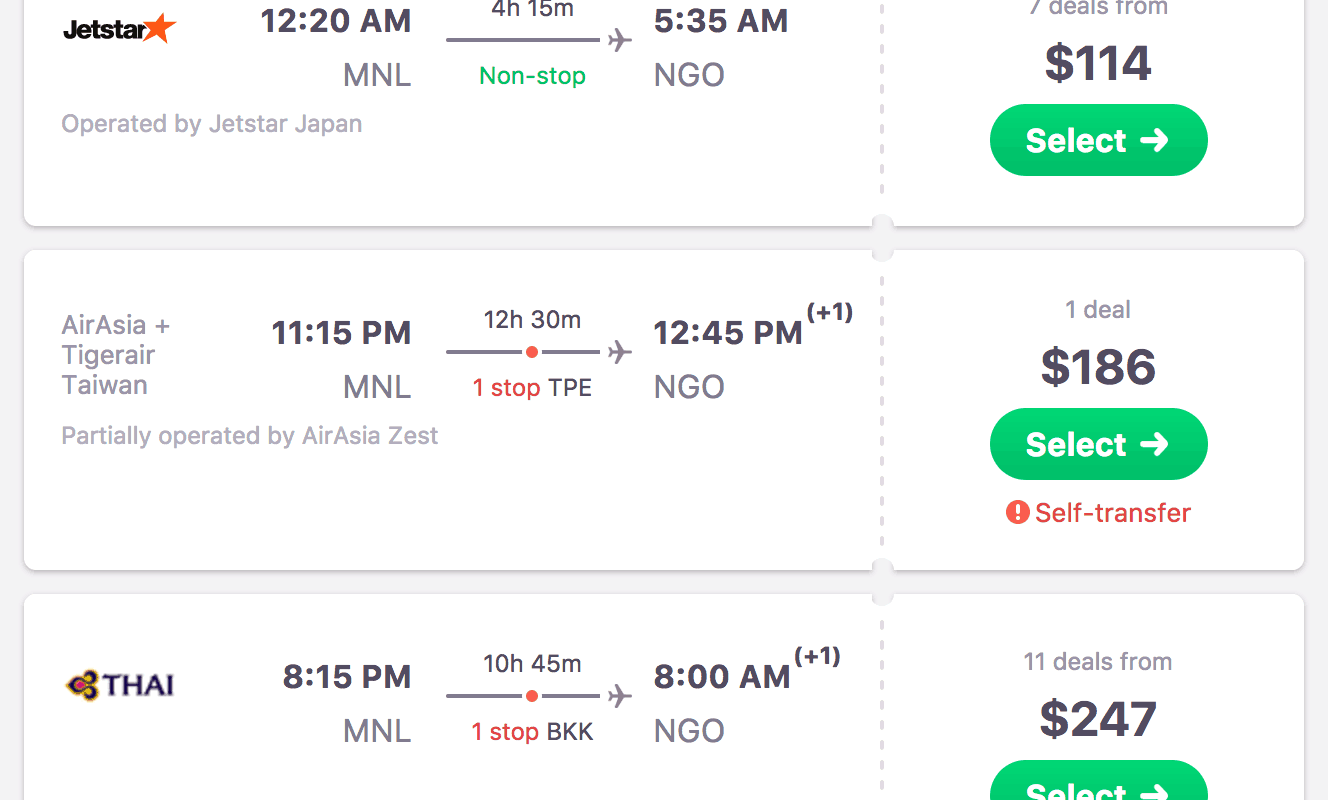
Task: Click the $186 price
Action: (1098, 367)
